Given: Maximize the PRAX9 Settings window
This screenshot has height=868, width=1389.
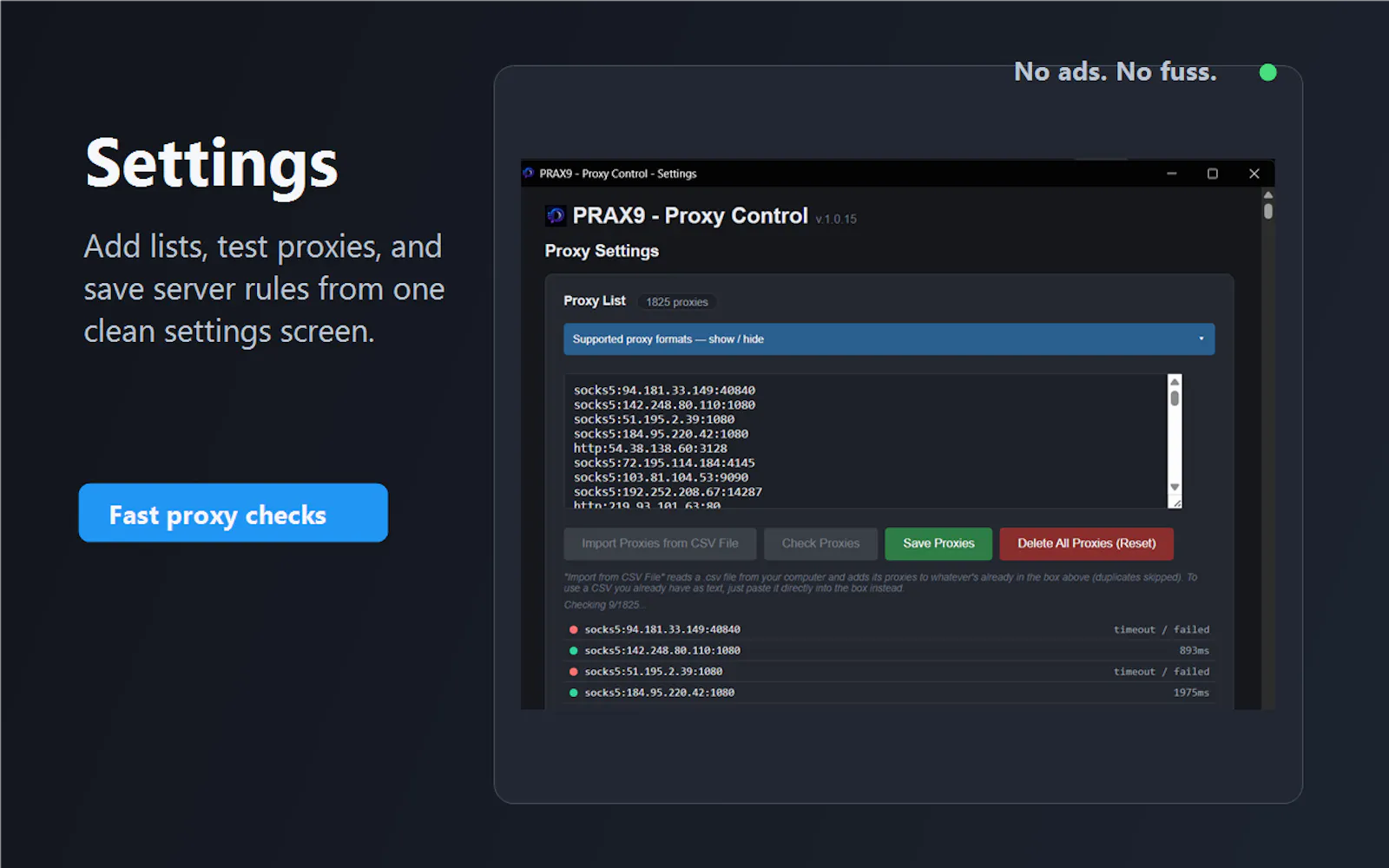Looking at the screenshot, I should pyautogui.click(x=1213, y=174).
